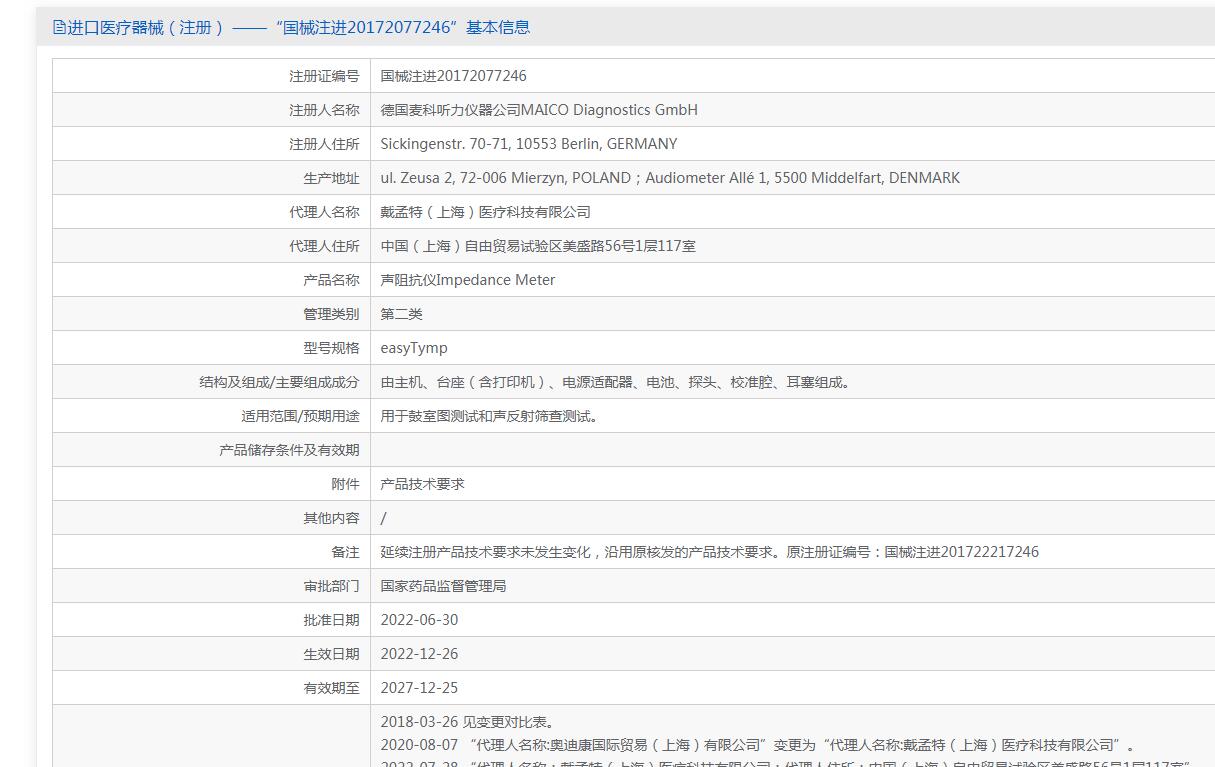The height and width of the screenshot is (767, 1215).
Task: Click the remark text 延续注册产品技术要求未发生变化
Action: pyautogui.click(x=710, y=552)
